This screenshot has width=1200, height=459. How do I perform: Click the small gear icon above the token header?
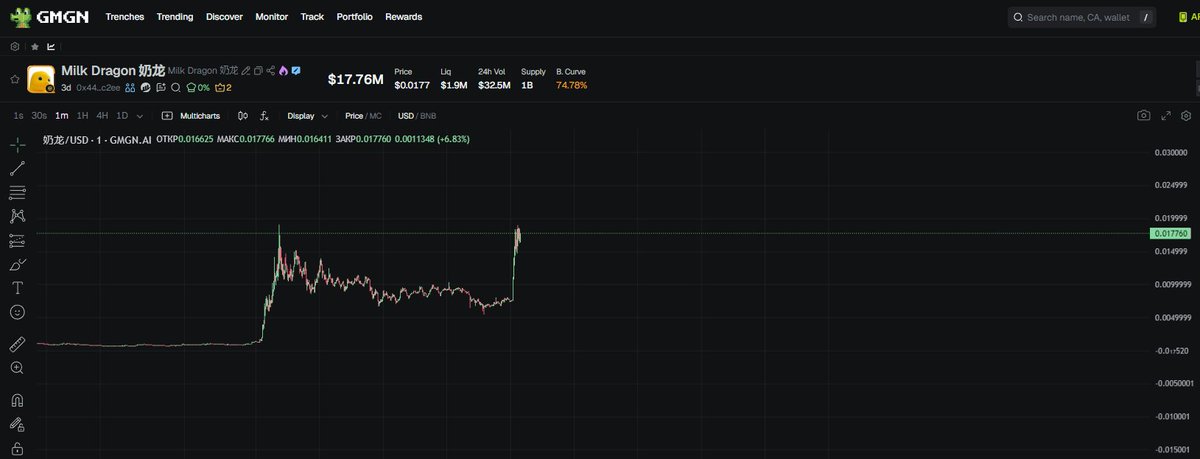15,46
